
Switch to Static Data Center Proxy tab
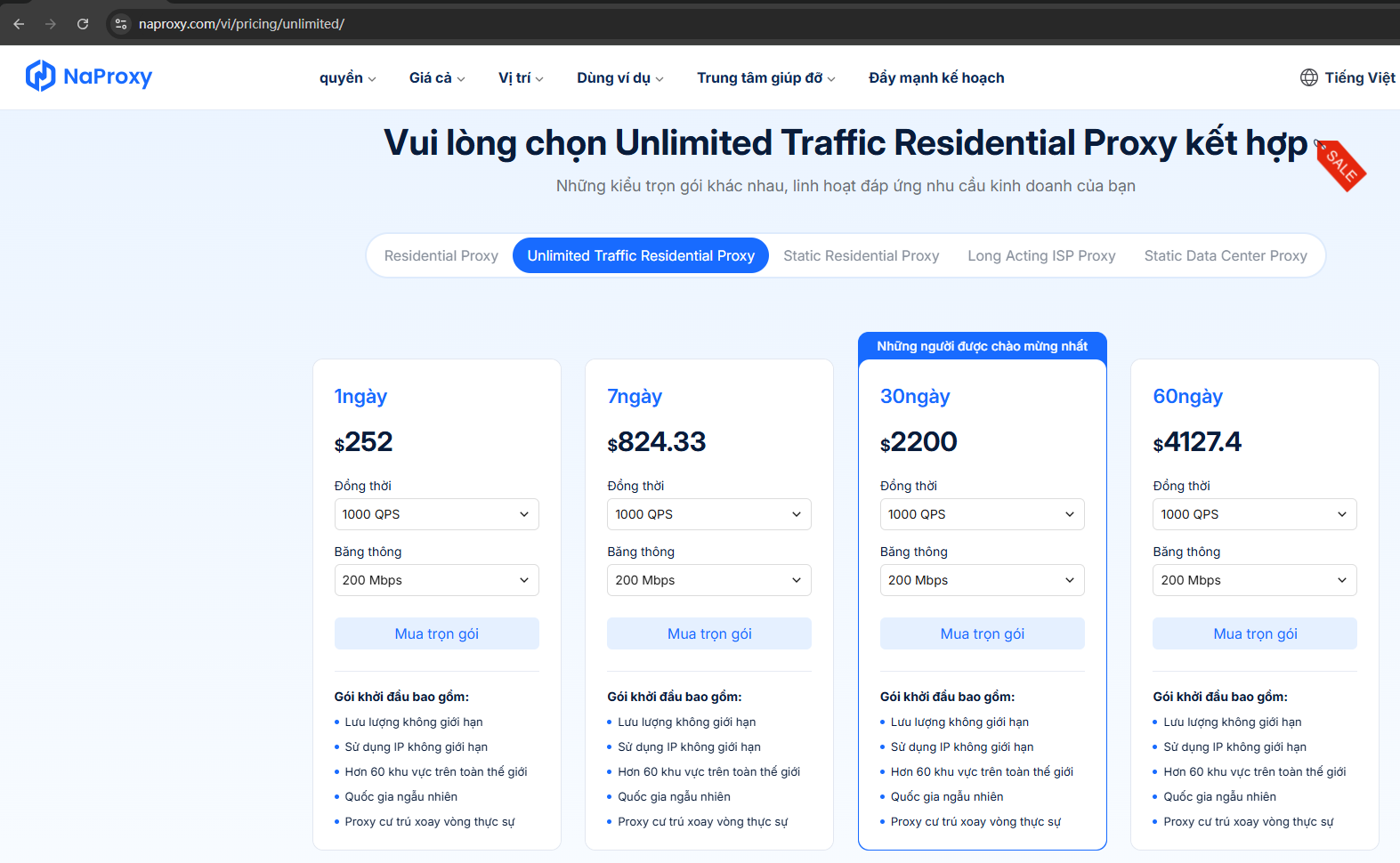(x=1226, y=256)
